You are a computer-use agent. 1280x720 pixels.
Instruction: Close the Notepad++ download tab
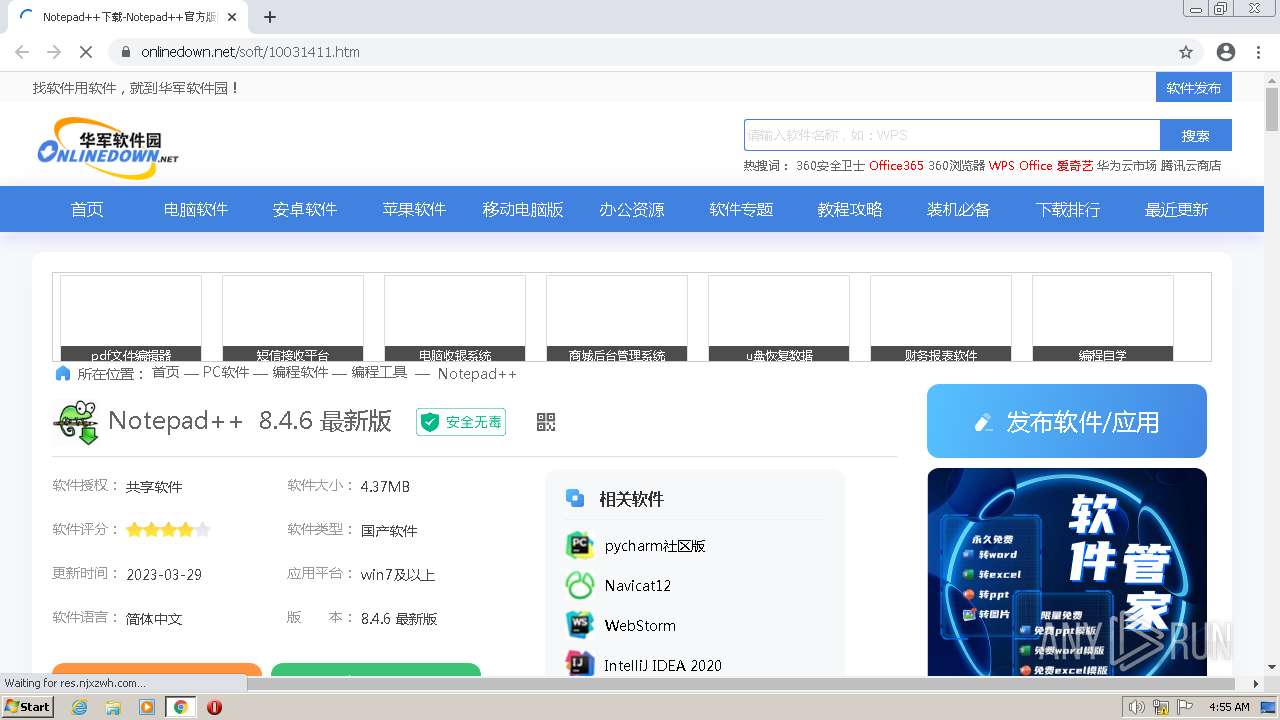coord(232,17)
